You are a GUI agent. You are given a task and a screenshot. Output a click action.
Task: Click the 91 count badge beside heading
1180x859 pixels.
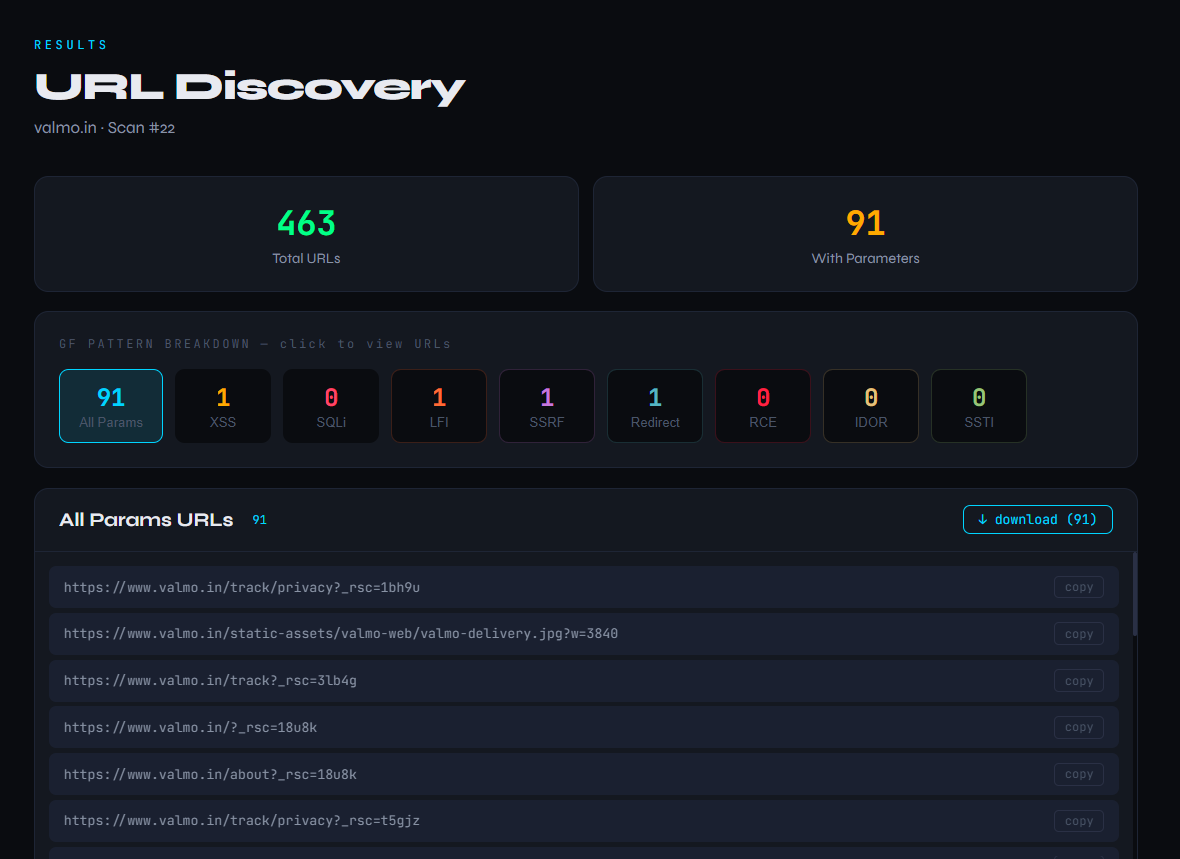coord(260,519)
